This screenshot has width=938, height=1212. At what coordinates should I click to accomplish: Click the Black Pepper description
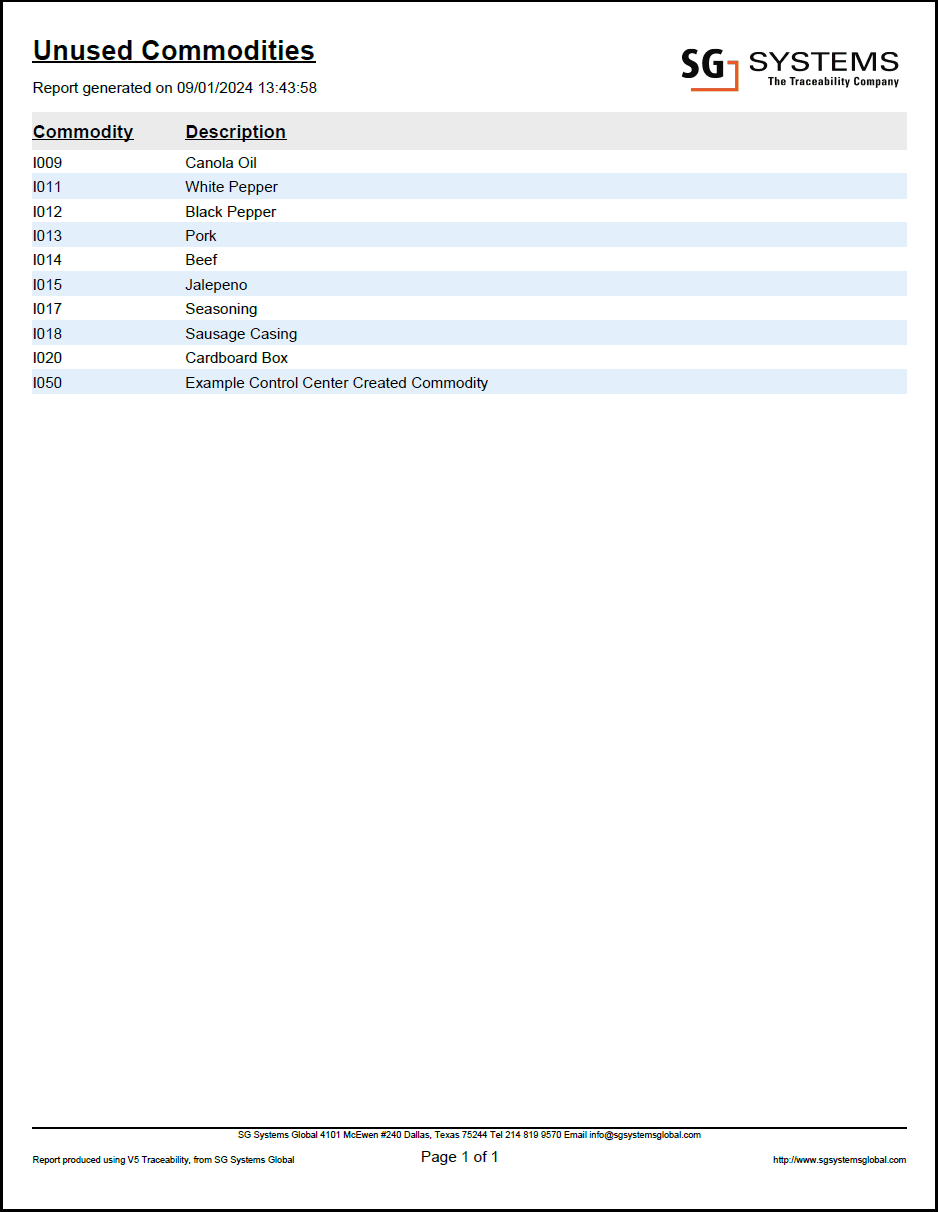pos(230,211)
